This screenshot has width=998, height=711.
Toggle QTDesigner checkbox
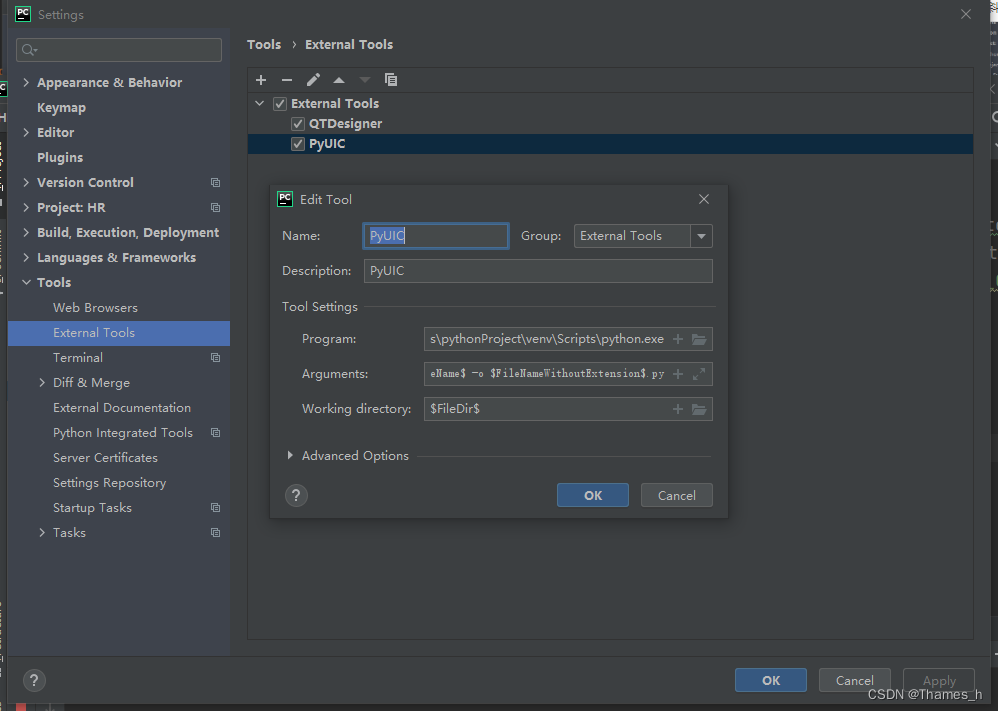298,123
